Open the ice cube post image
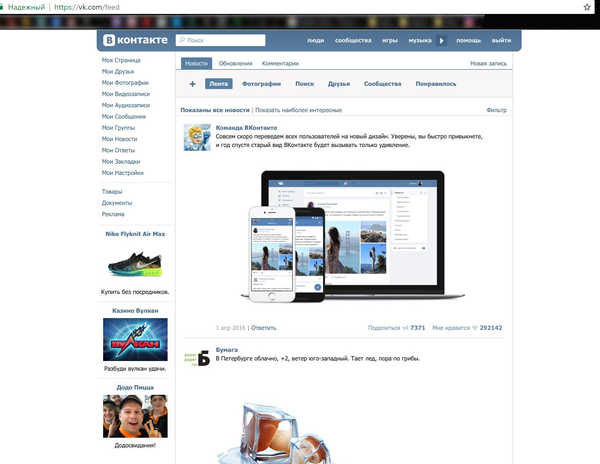The image size is (600, 464). pos(275,432)
